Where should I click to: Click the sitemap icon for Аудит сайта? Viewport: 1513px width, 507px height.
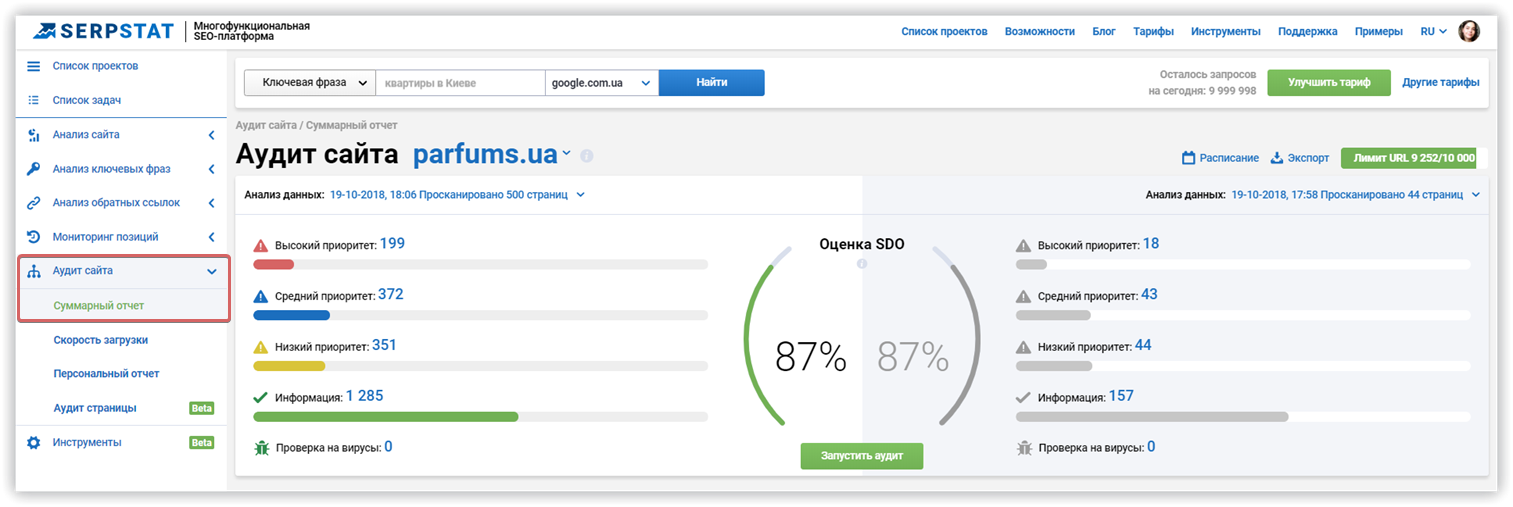click(x=33, y=271)
